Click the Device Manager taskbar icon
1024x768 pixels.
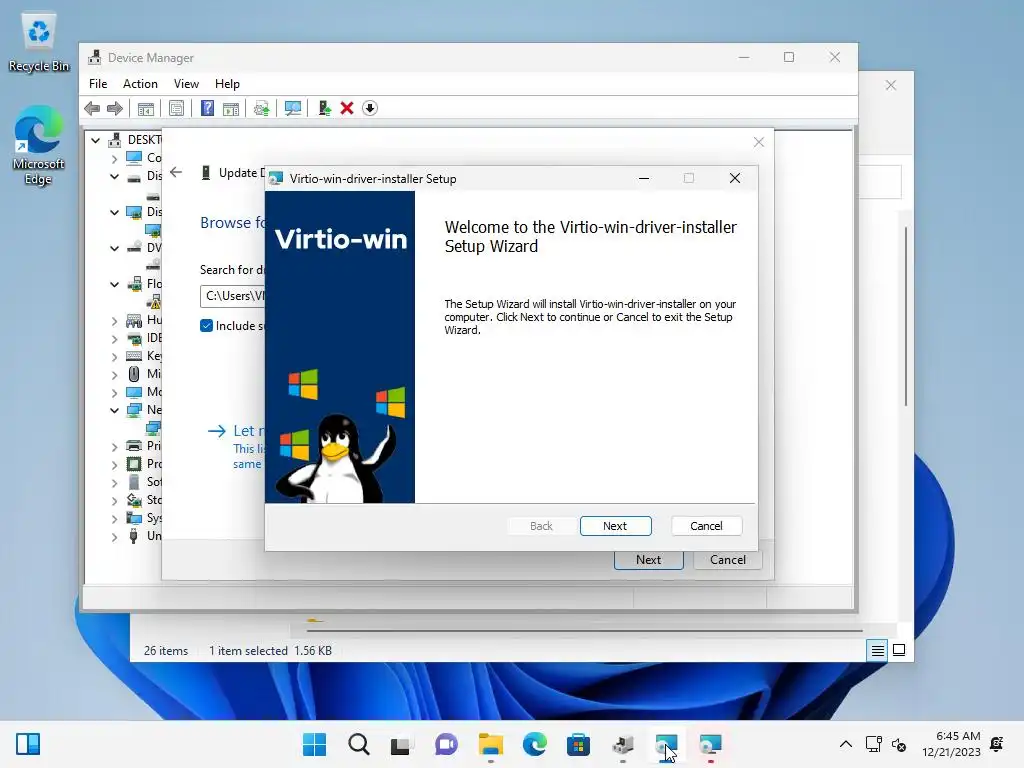coord(622,744)
